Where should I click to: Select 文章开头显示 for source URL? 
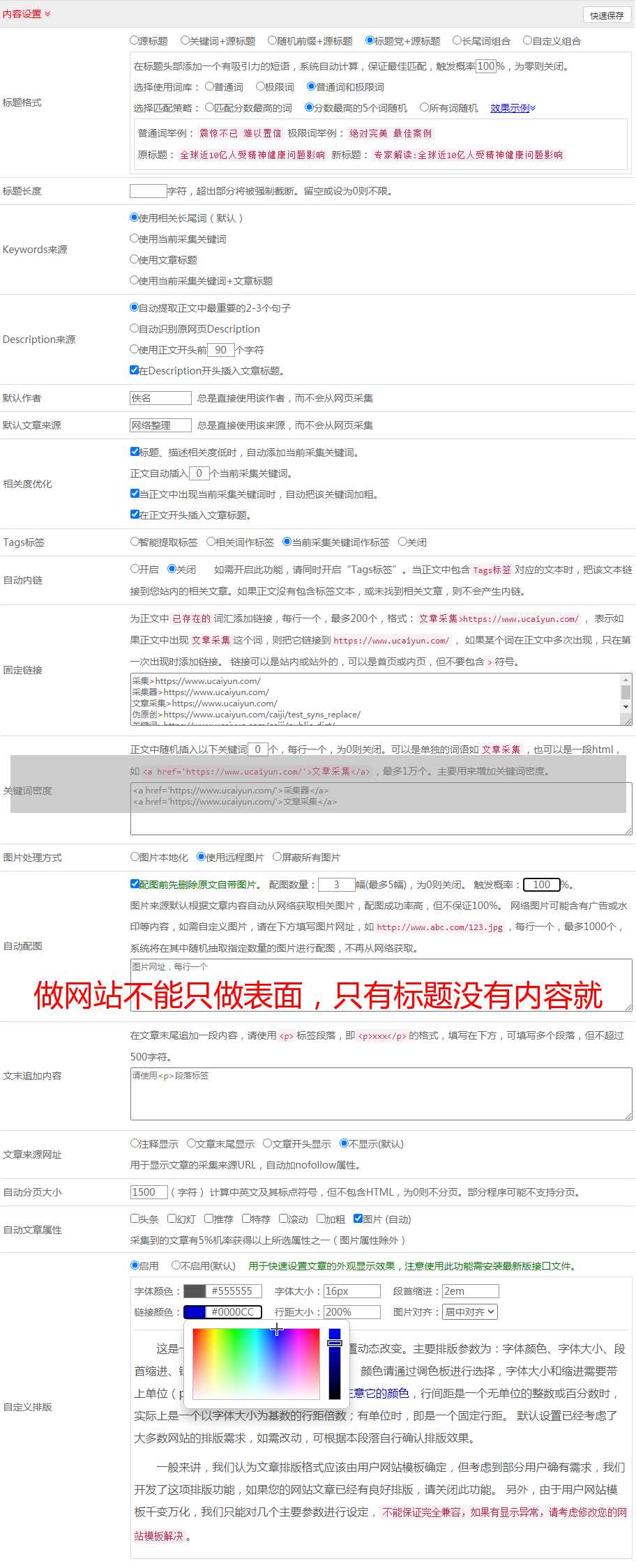point(267,1143)
